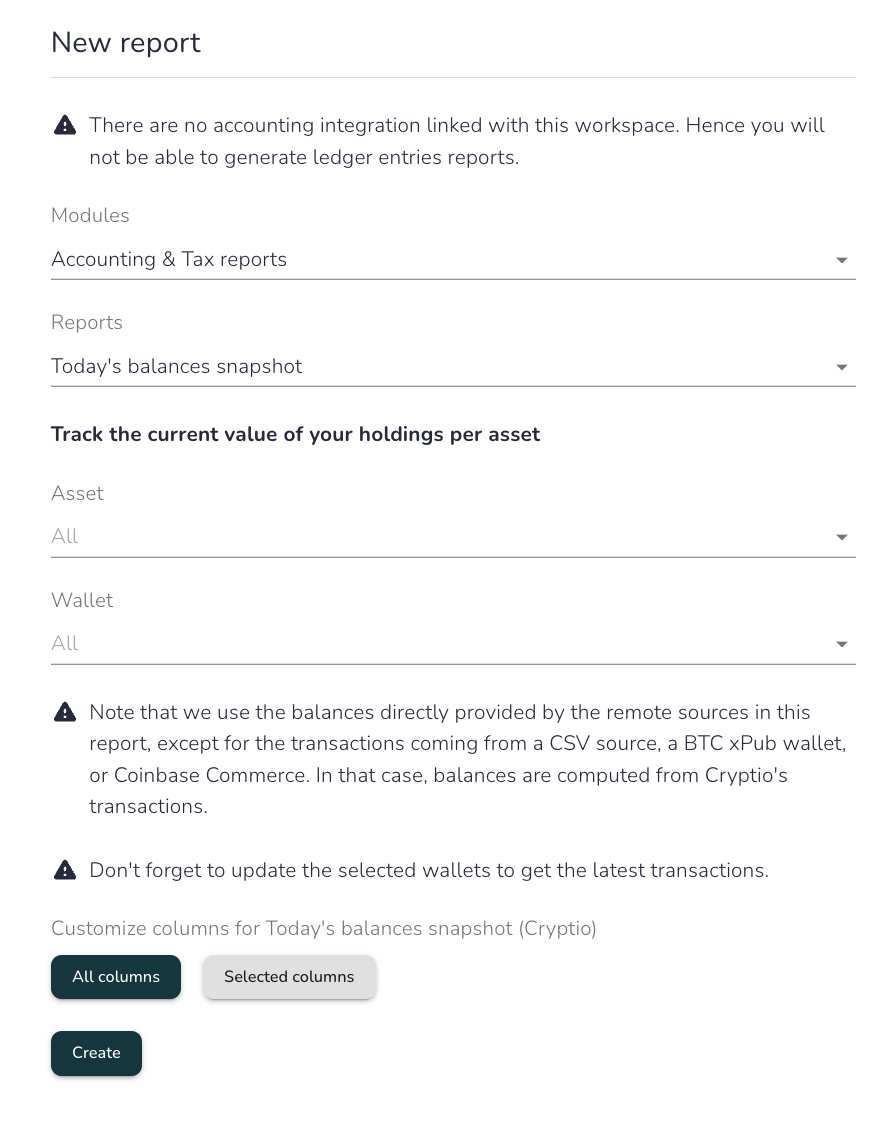
Task: Click the Modules label
Action: [x=90, y=215]
